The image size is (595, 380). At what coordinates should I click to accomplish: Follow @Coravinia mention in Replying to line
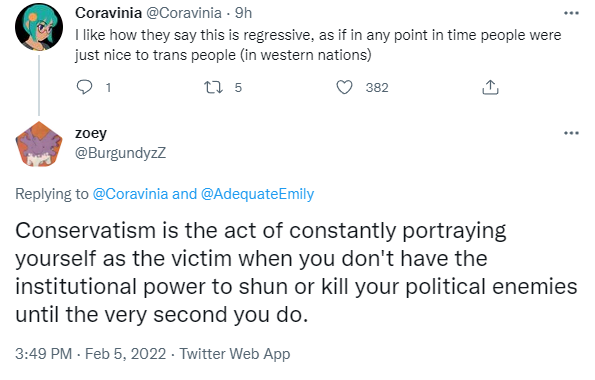(x=130, y=194)
